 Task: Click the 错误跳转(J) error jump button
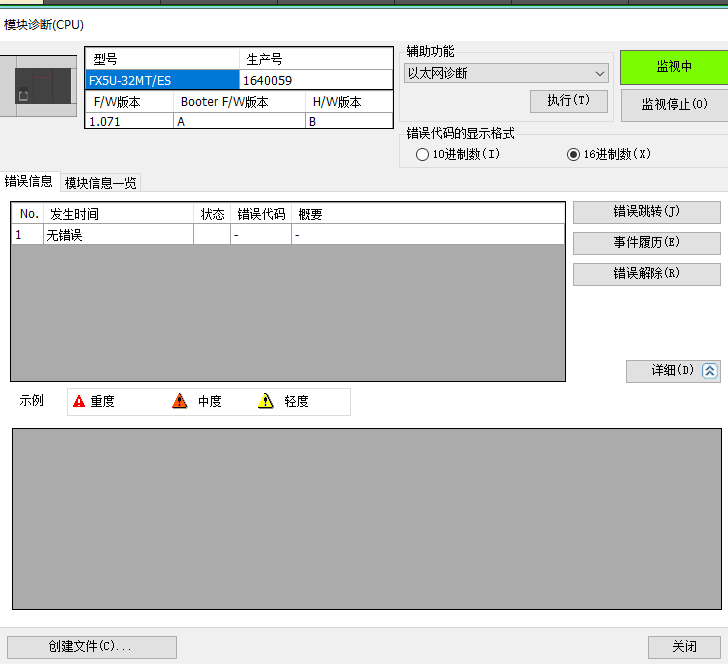tap(646, 212)
